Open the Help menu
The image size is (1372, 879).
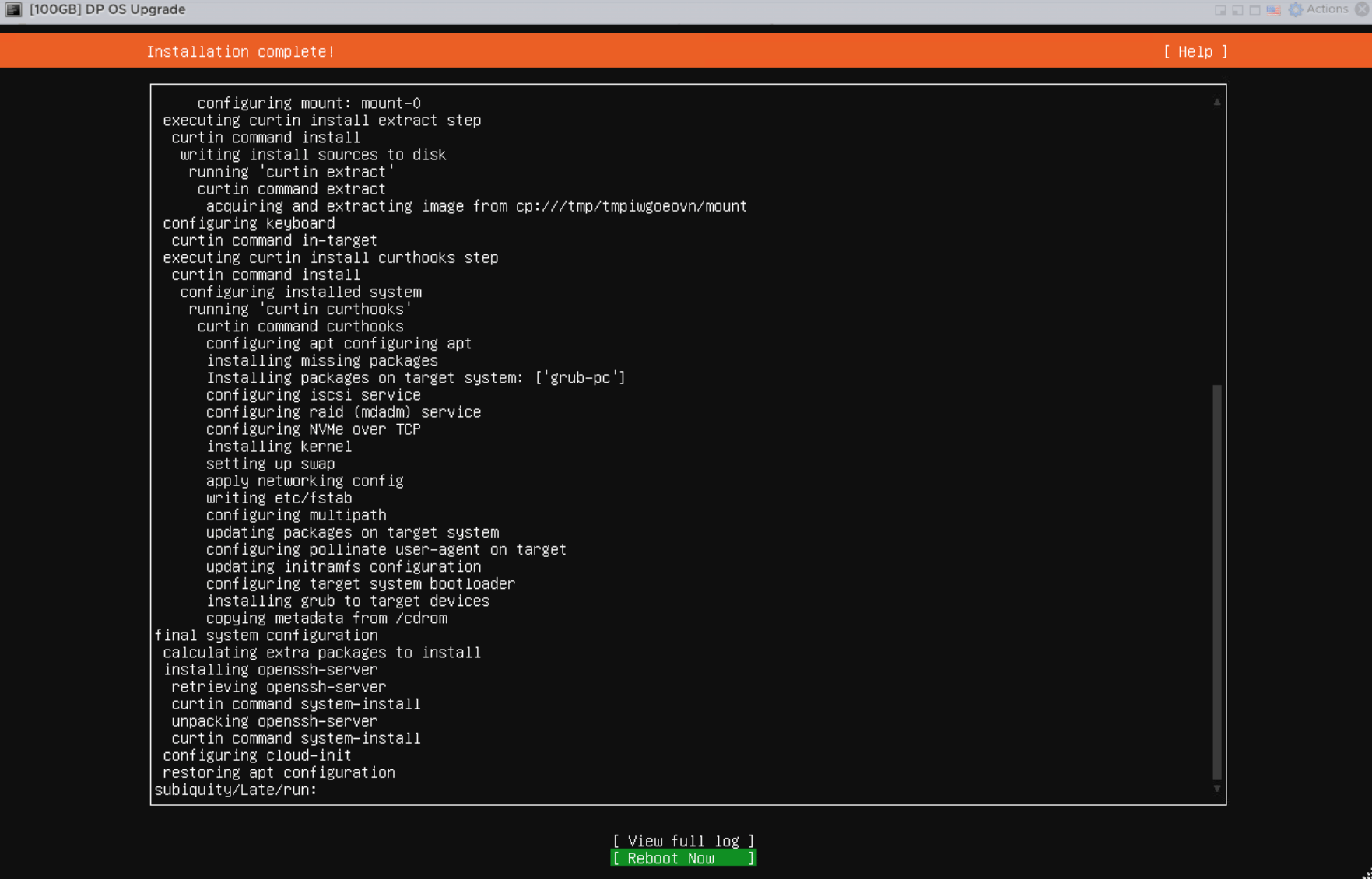[x=1195, y=51]
